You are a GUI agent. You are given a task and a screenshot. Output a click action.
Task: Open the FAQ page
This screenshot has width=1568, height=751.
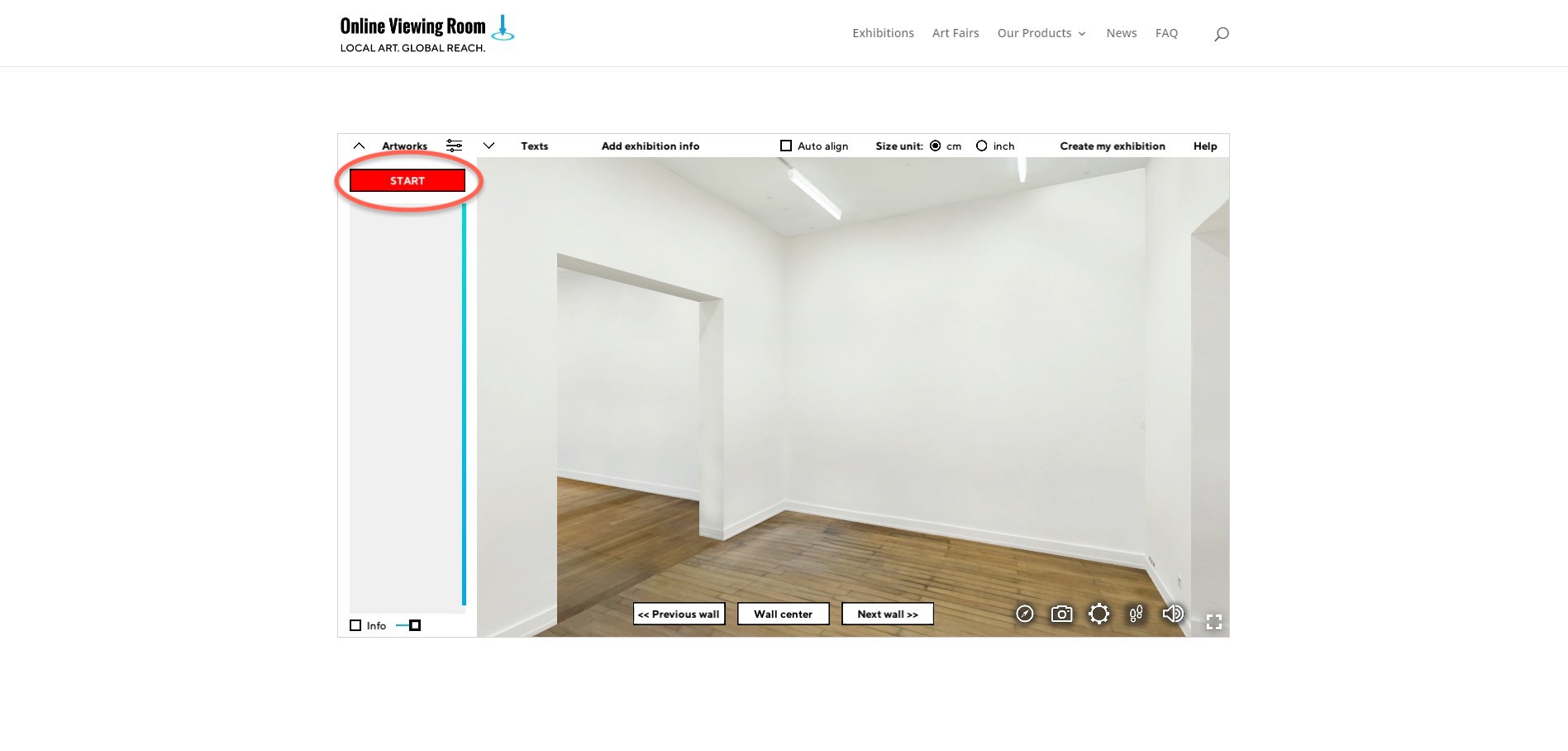click(x=1166, y=33)
